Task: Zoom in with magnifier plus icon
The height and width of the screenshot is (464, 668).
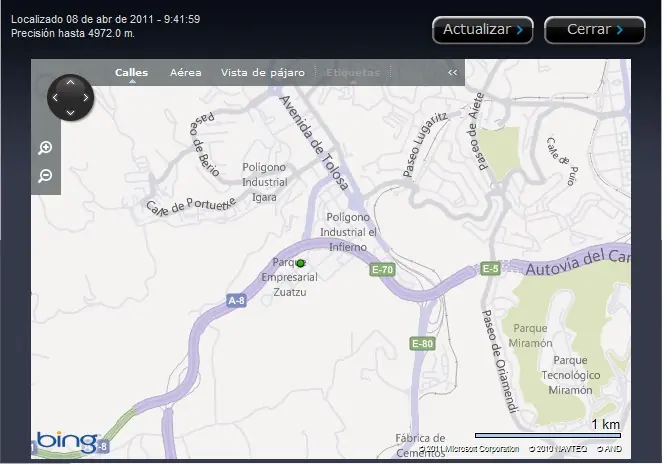Action: click(x=45, y=148)
